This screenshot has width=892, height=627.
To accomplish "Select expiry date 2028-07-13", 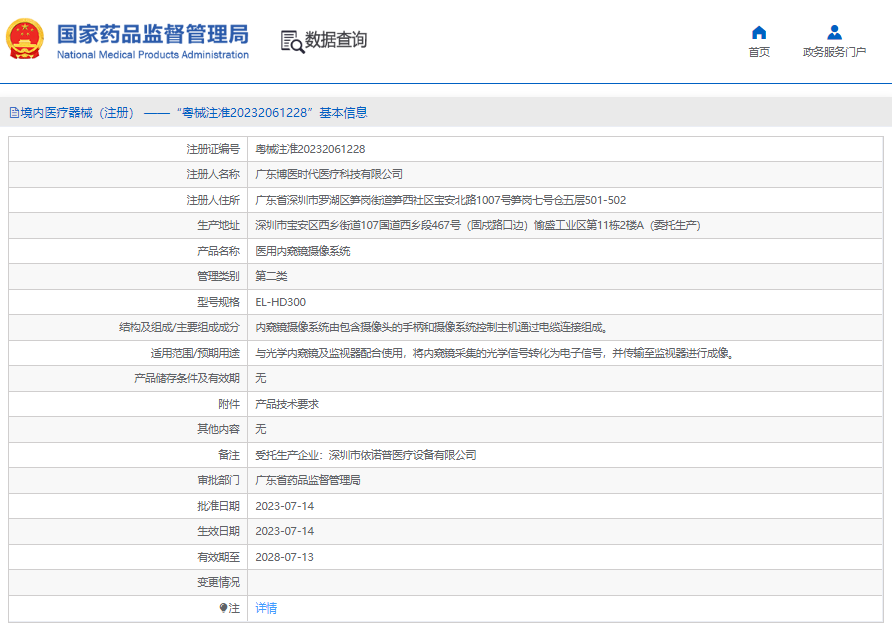I will click(284, 557).
